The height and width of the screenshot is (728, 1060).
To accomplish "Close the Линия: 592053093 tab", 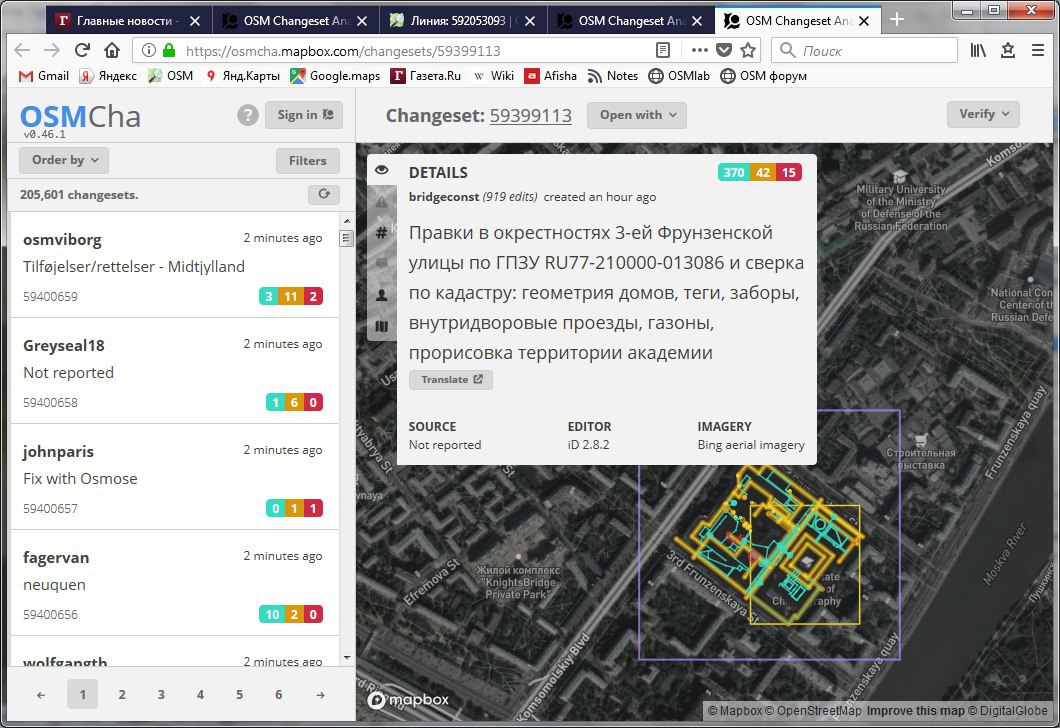I will pos(530,21).
